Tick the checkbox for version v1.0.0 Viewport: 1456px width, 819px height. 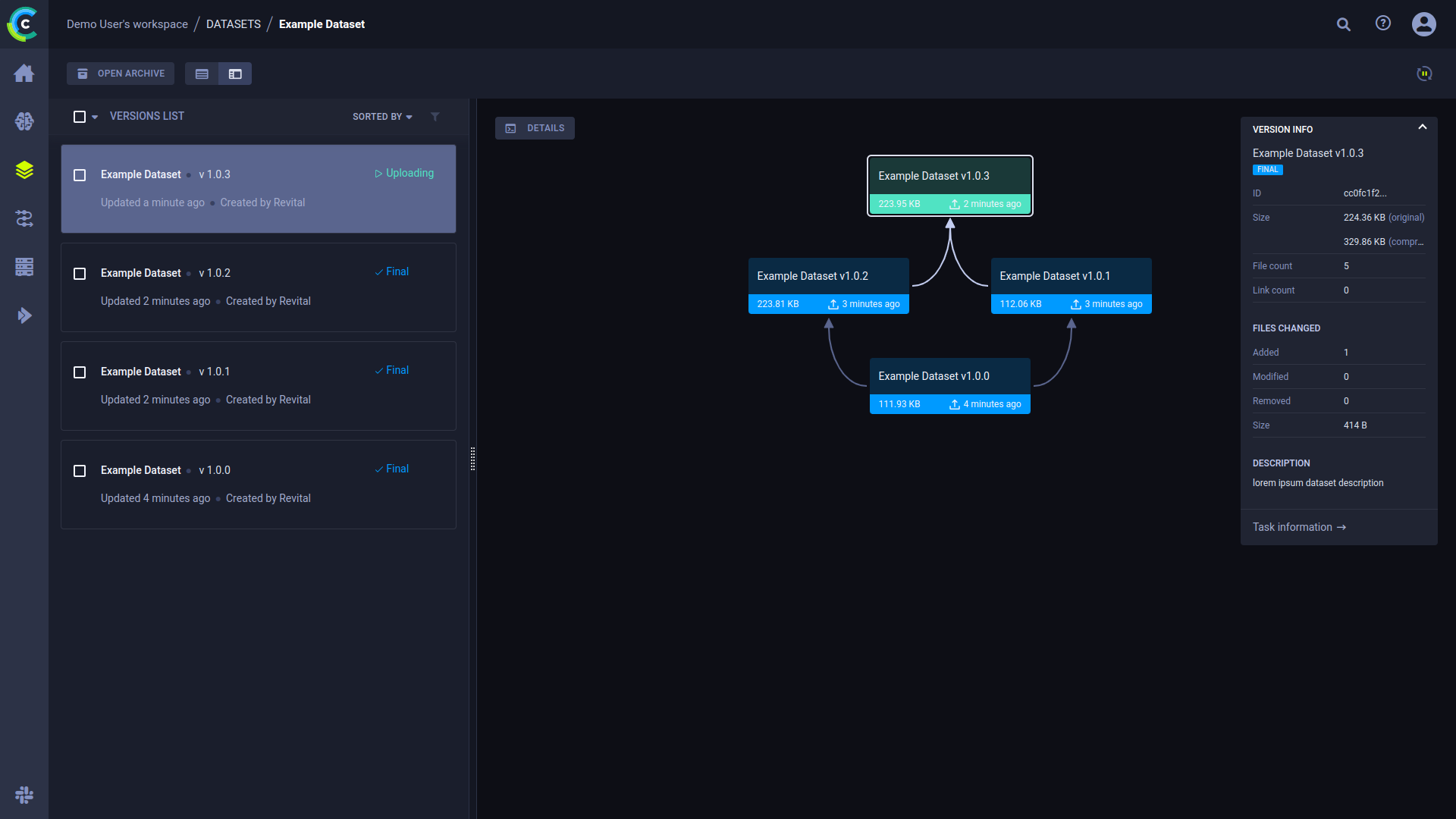pos(80,471)
